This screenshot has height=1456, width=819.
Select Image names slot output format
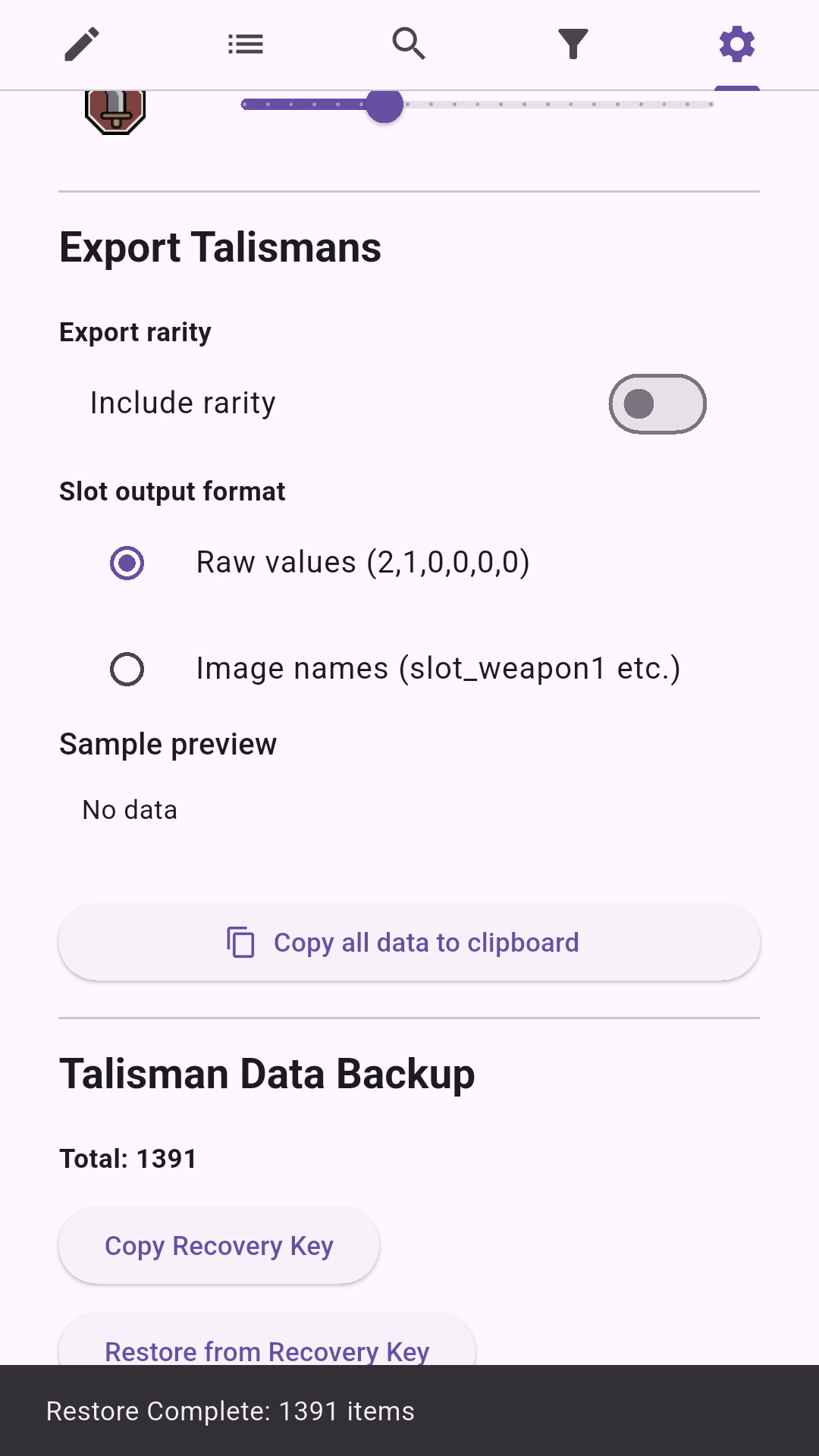coord(127,670)
